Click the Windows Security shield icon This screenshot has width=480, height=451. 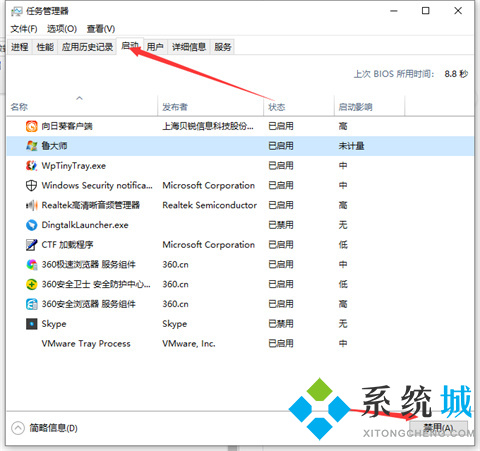coord(32,185)
